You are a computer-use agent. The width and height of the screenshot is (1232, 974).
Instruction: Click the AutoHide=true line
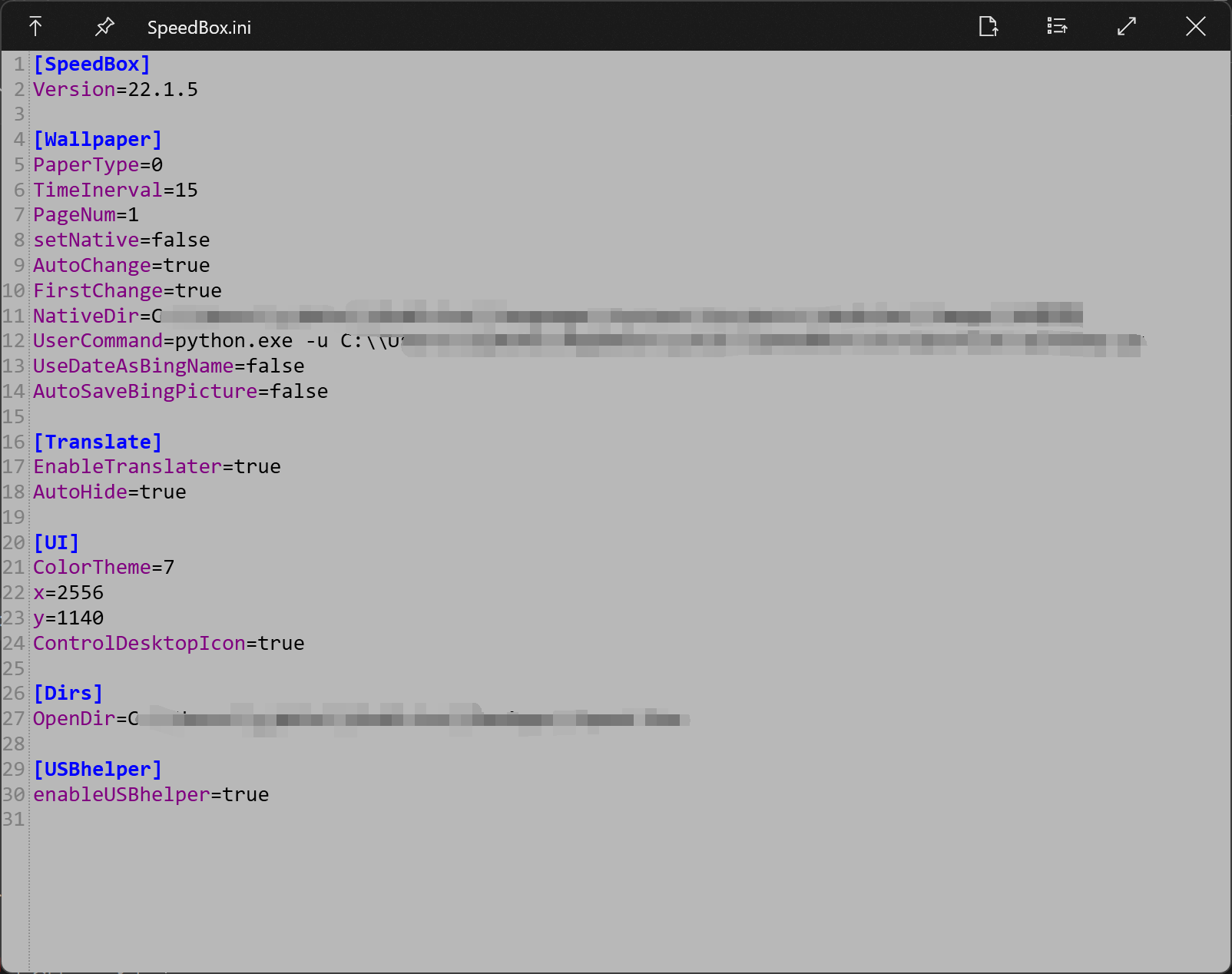(110, 492)
